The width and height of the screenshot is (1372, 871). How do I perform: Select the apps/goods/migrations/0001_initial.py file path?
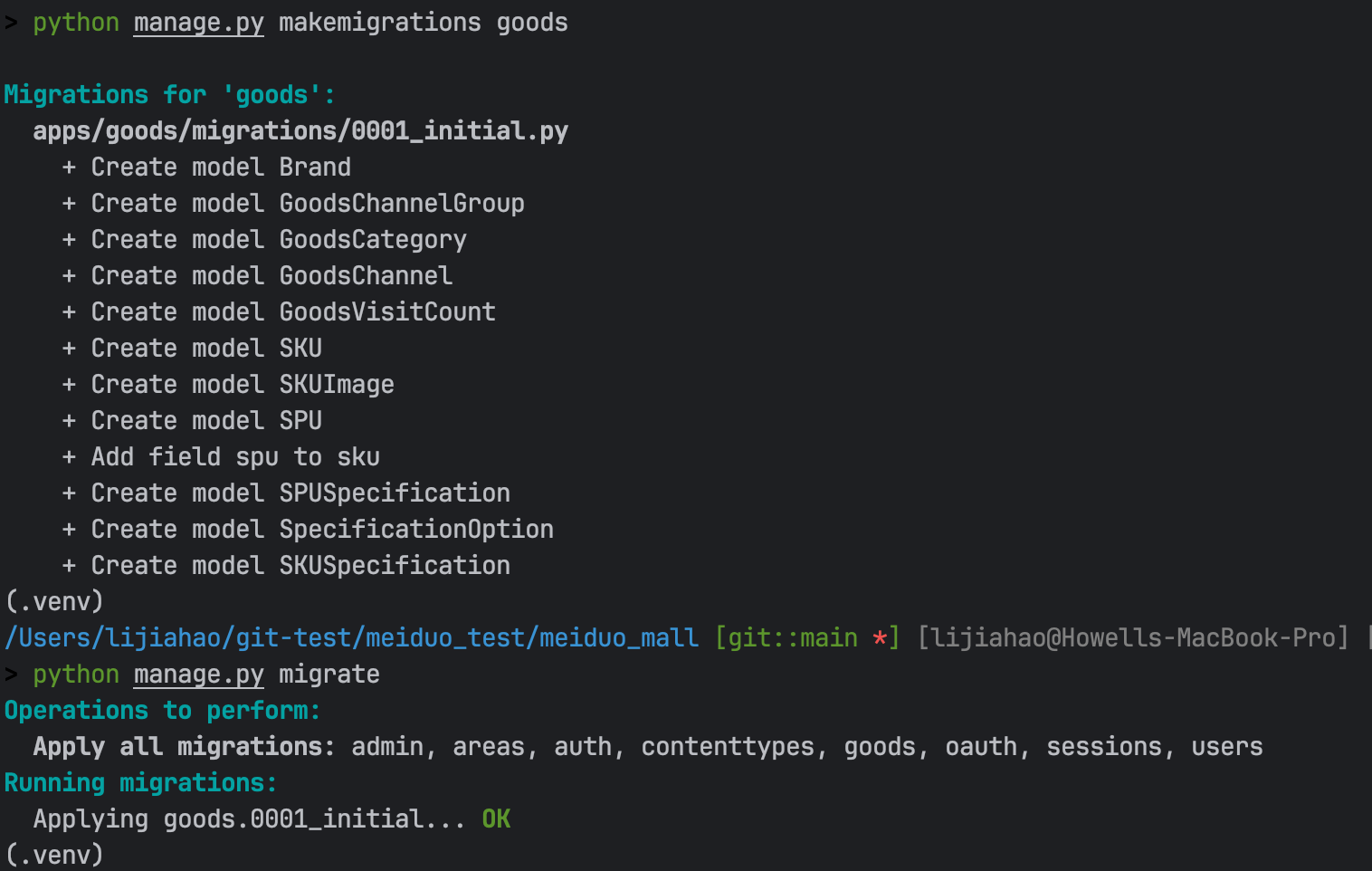click(300, 131)
